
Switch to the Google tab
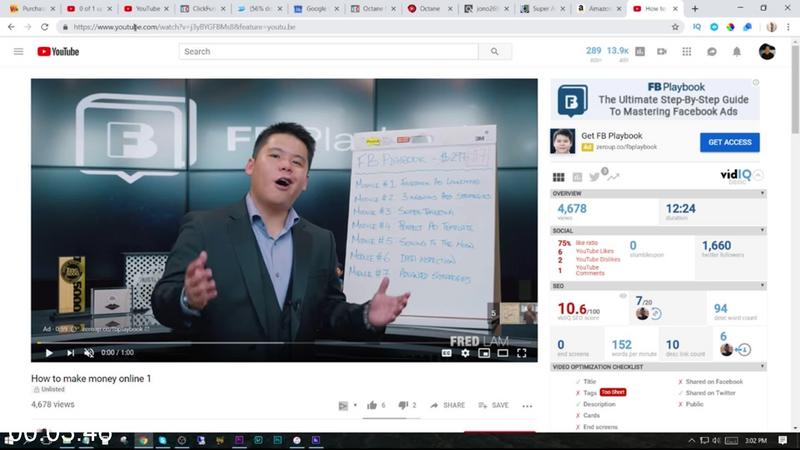coord(316,9)
